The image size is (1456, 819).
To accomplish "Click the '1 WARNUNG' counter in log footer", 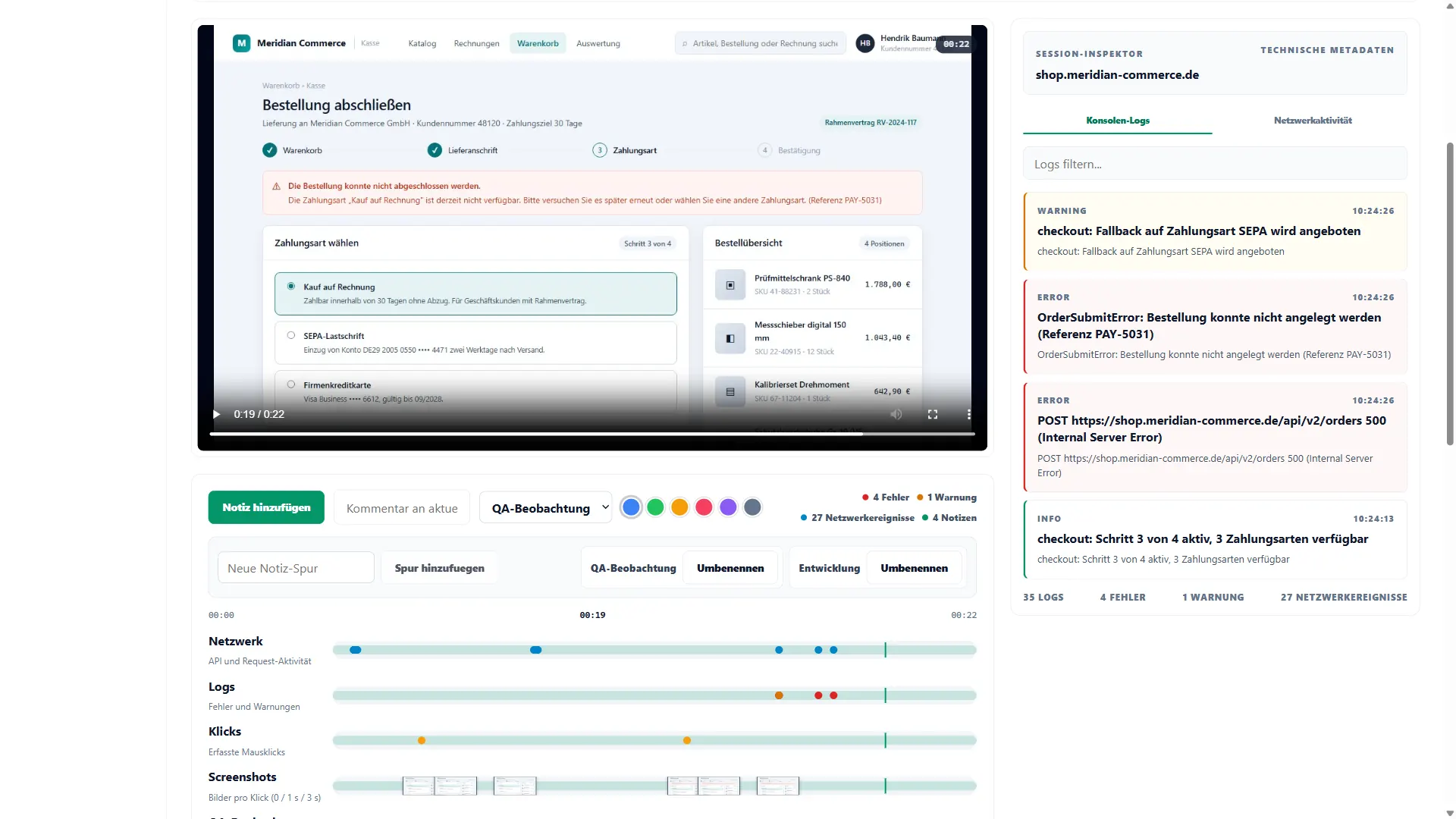I will pyautogui.click(x=1213, y=598).
